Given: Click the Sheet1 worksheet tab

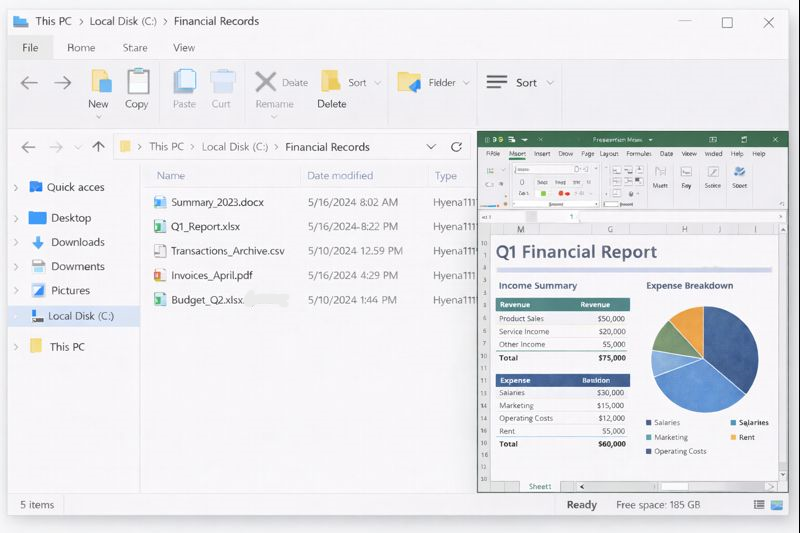Looking at the screenshot, I should click(540, 486).
